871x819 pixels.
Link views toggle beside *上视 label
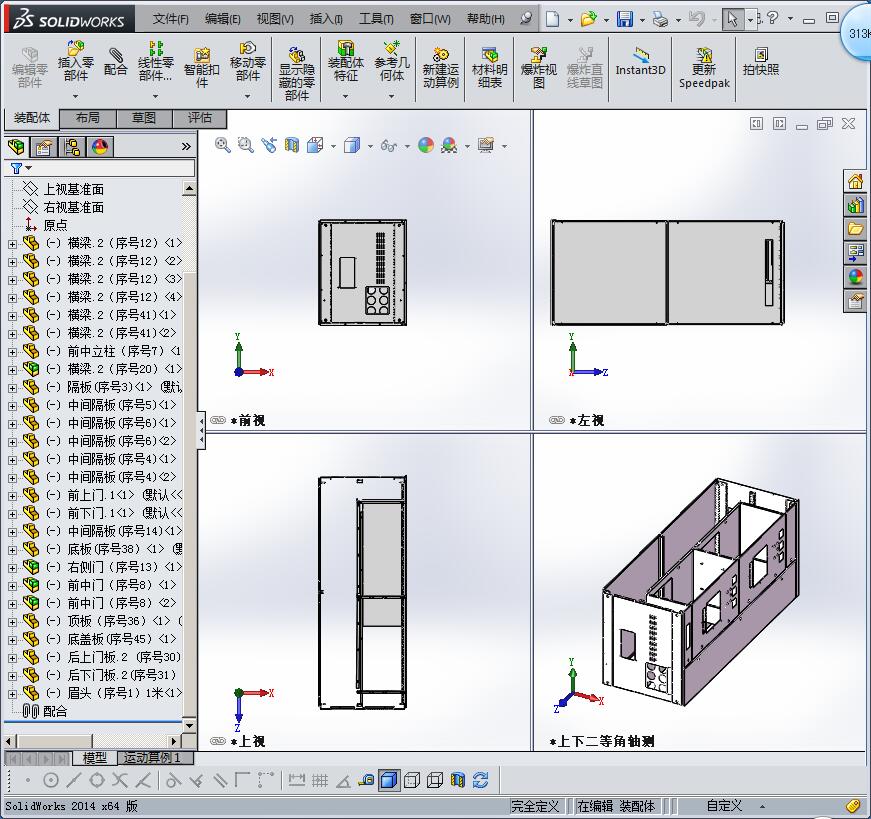click(218, 741)
